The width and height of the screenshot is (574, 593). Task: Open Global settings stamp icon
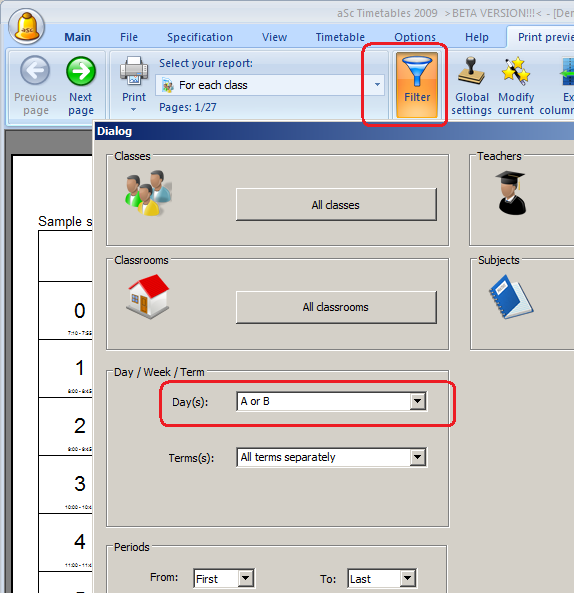point(471,70)
